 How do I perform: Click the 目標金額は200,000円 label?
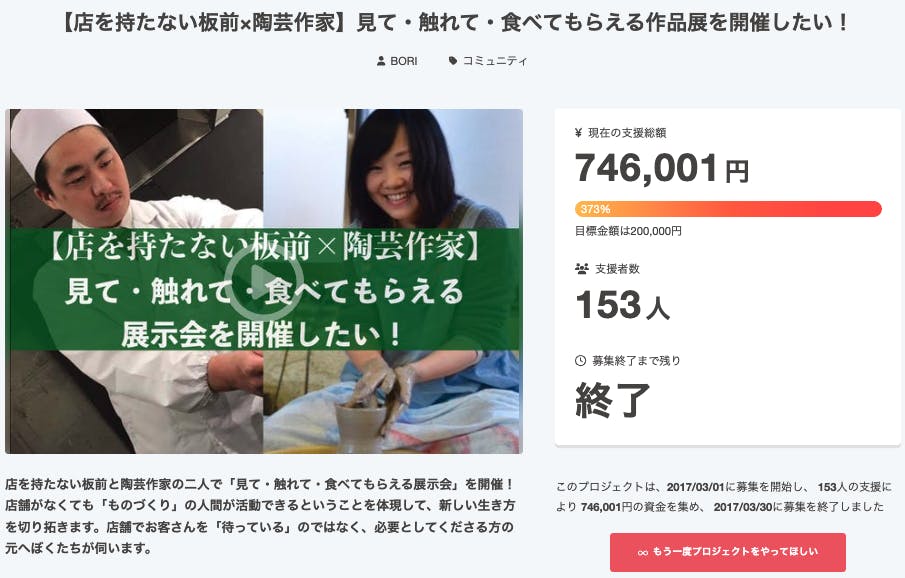628,231
